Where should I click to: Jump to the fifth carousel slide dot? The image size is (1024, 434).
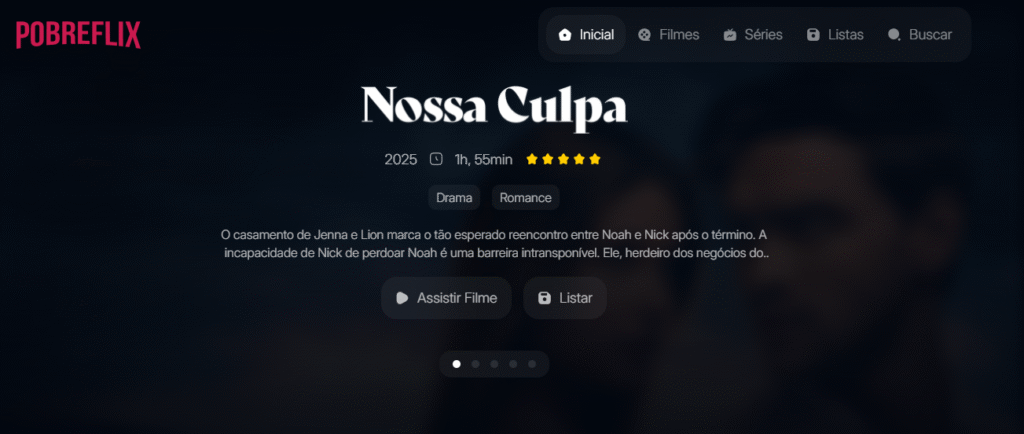(532, 364)
